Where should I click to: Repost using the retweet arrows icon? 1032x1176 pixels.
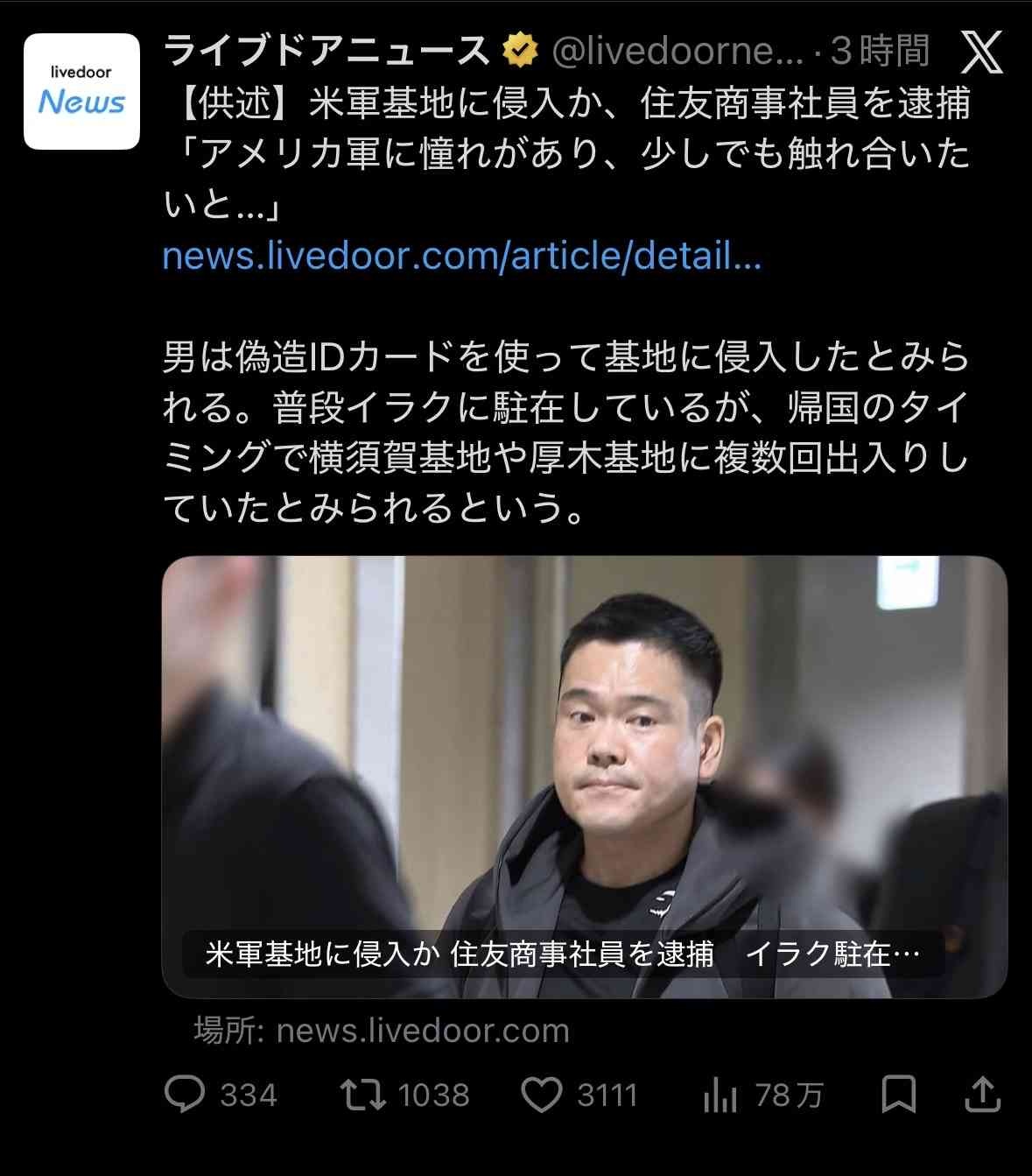[362, 1095]
